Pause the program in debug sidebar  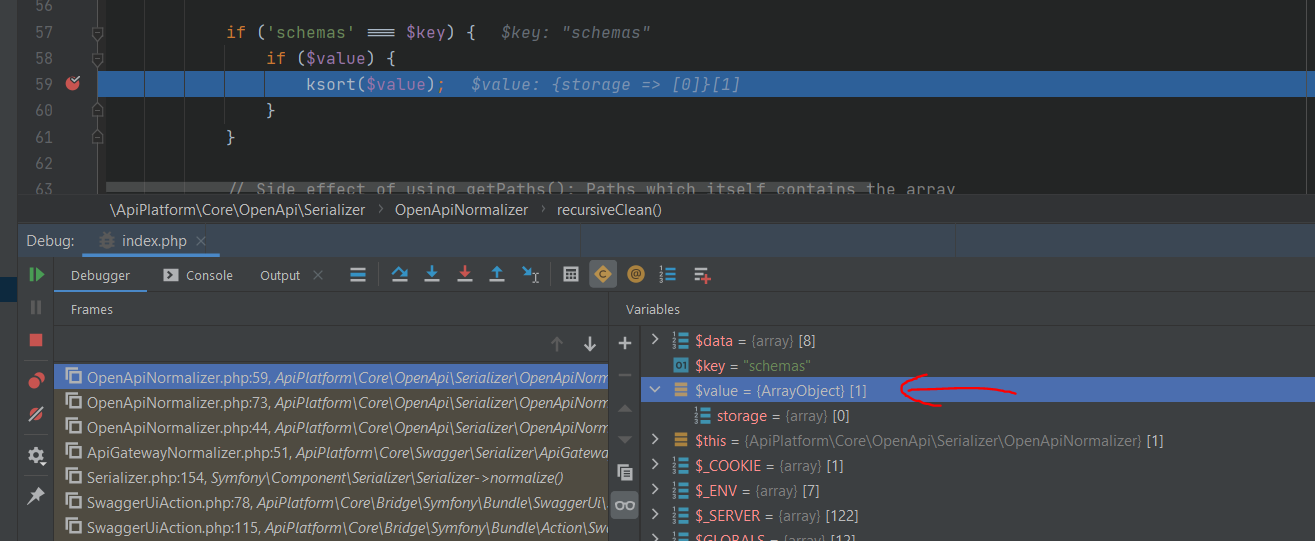[36, 307]
